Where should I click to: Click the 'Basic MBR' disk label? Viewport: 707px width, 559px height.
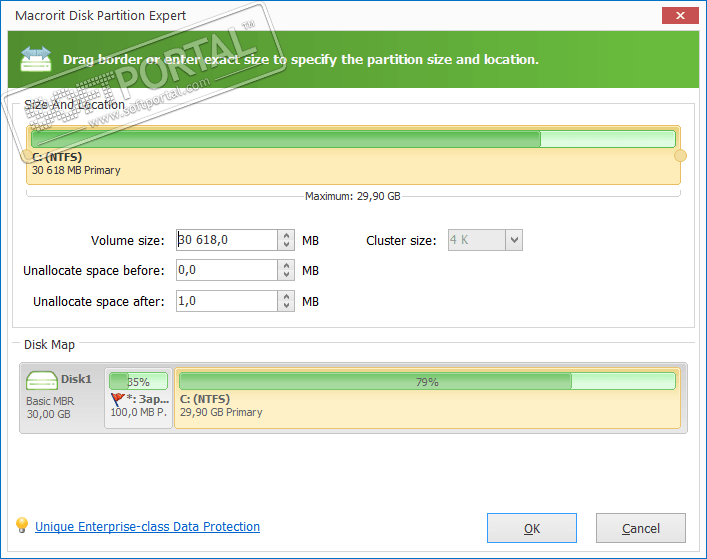(x=50, y=401)
